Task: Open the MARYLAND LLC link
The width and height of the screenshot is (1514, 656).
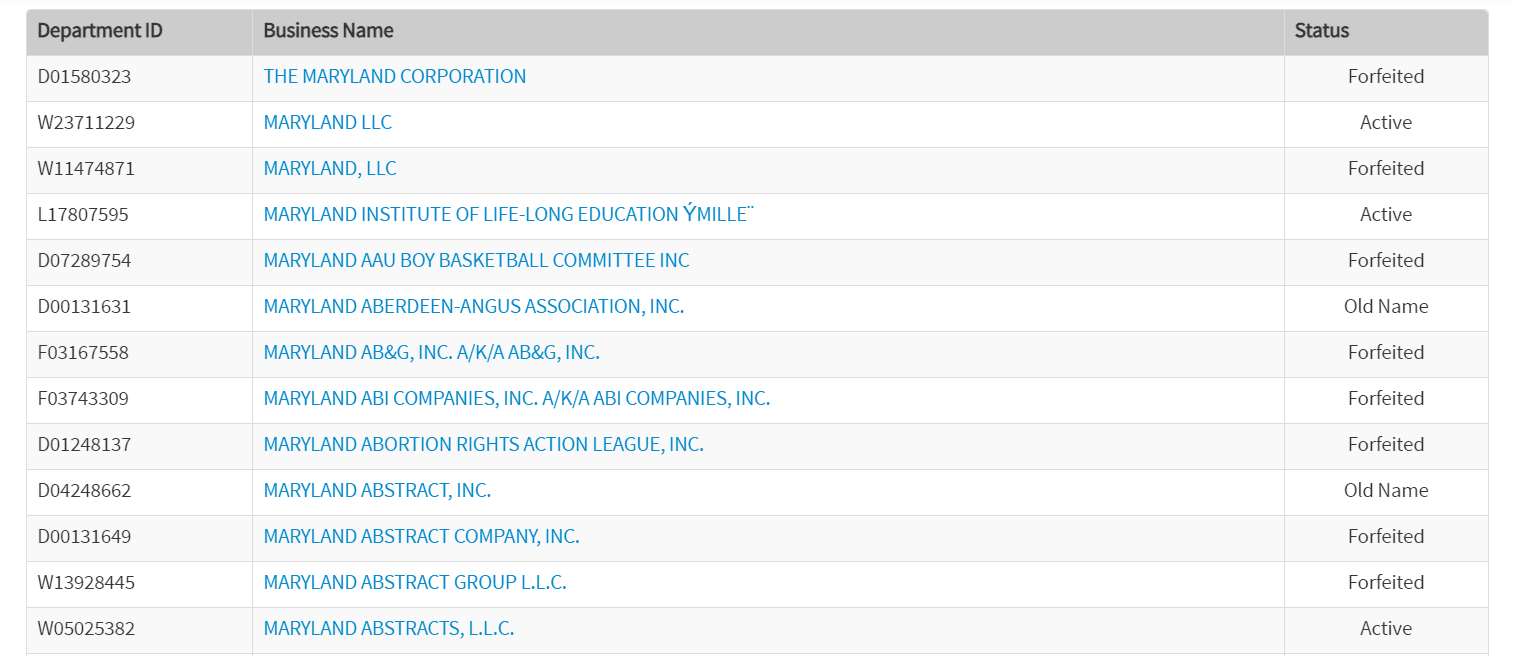Action: [327, 123]
